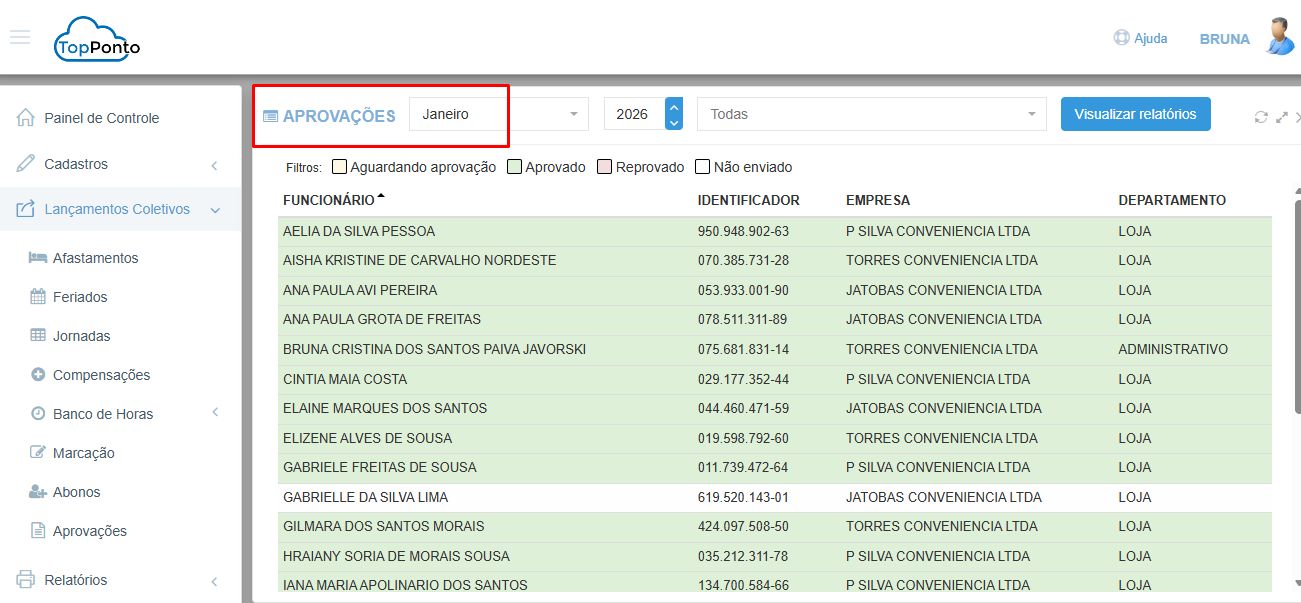Open the Janeiro month dropdown
The image size is (1301, 603).
499,114
